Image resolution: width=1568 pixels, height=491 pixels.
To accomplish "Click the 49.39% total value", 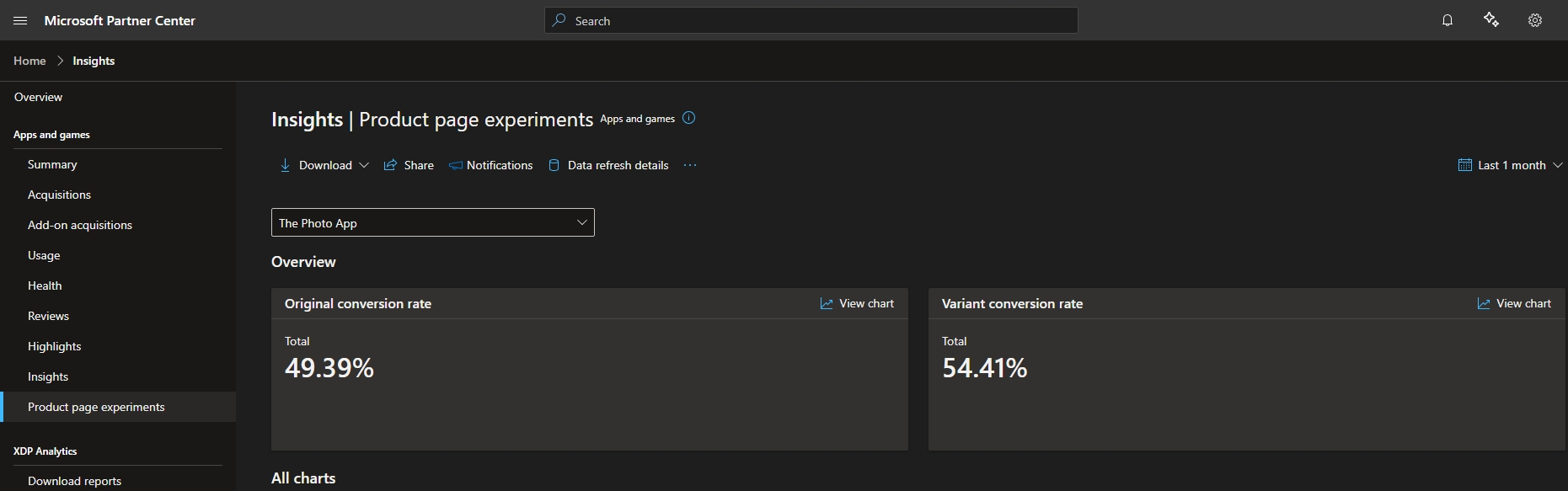I will point(329,367).
